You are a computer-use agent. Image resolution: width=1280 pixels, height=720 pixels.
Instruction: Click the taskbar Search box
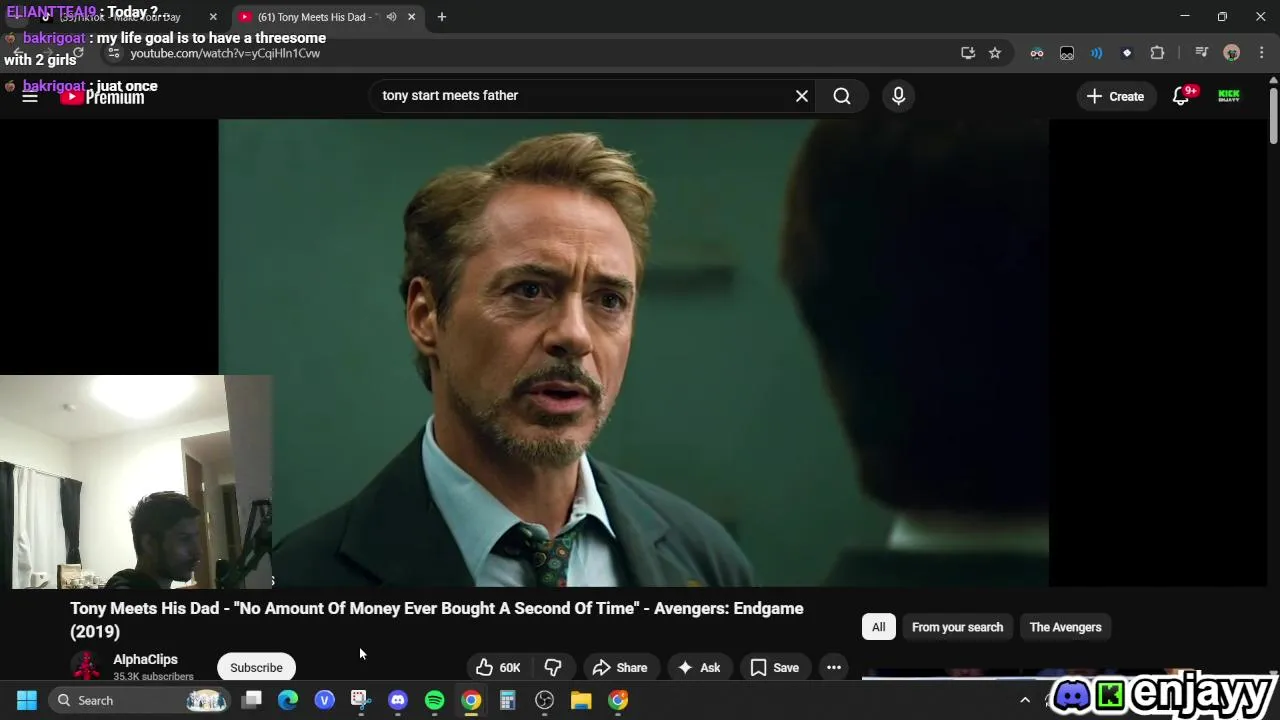coord(140,700)
